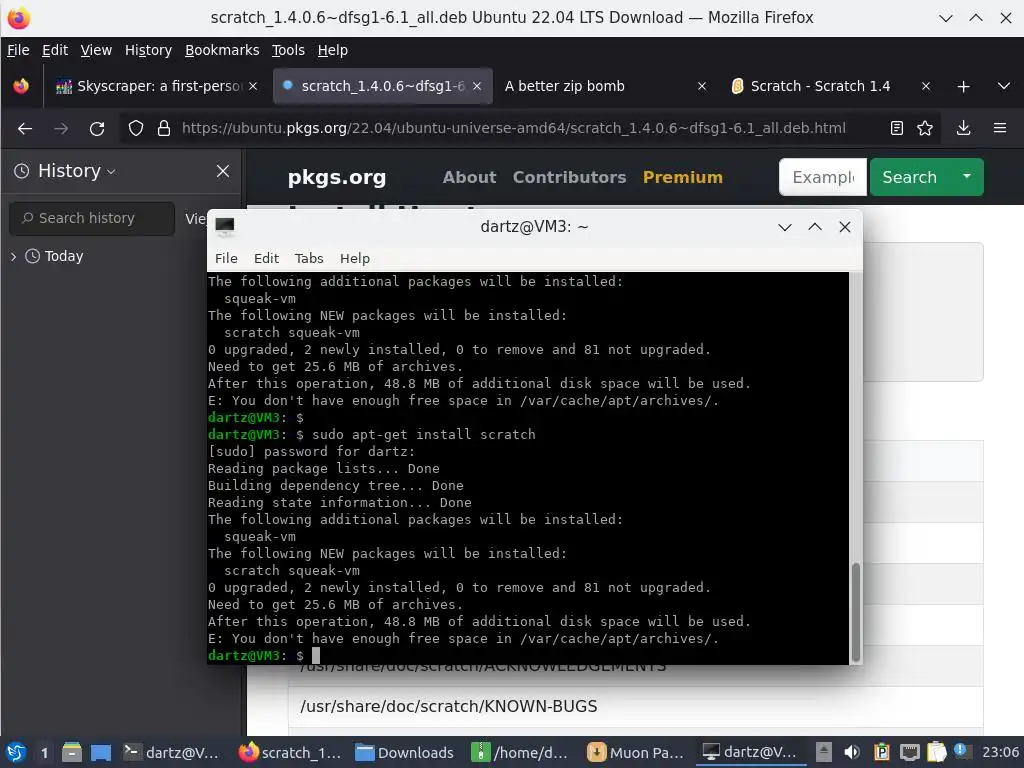The height and width of the screenshot is (768, 1024).
Task: Toggle reader view icon in address bar
Action: [x=897, y=128]
